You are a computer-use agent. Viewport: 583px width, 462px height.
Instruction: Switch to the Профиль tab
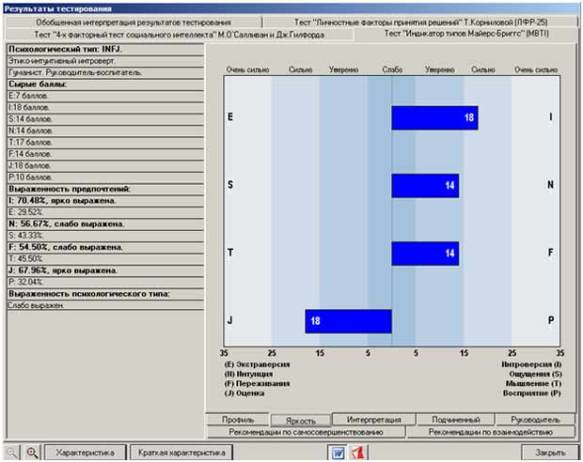pyautogui.click(x=238, y=420)
